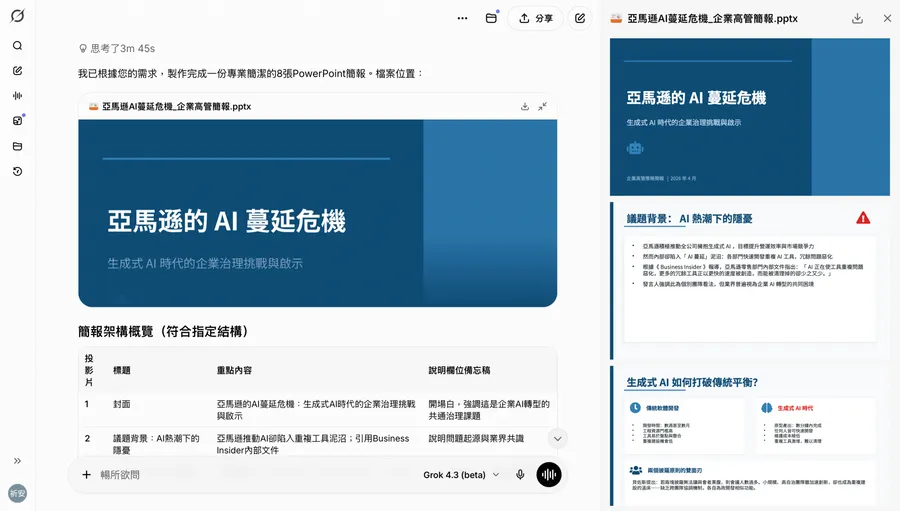Click the people icon on slide 3
Viewport: 900px width, 511px height.
[x=635, y=470]
